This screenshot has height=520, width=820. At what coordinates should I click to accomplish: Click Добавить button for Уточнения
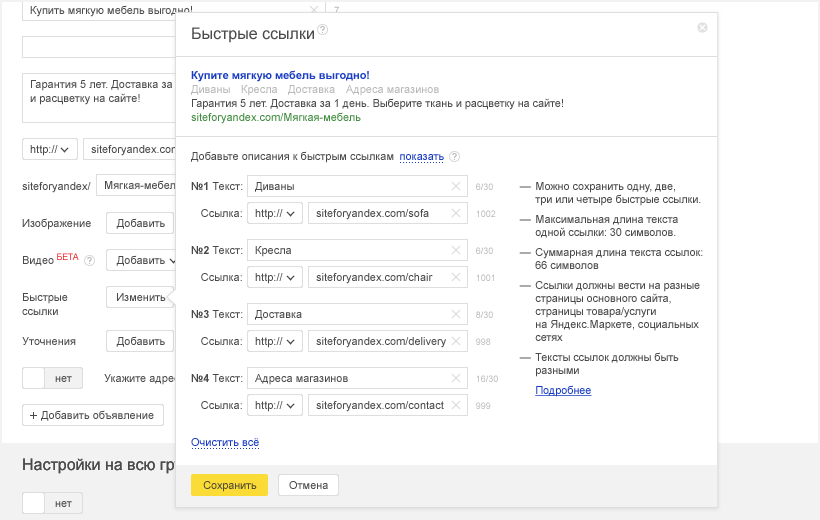tap(140, 341)
